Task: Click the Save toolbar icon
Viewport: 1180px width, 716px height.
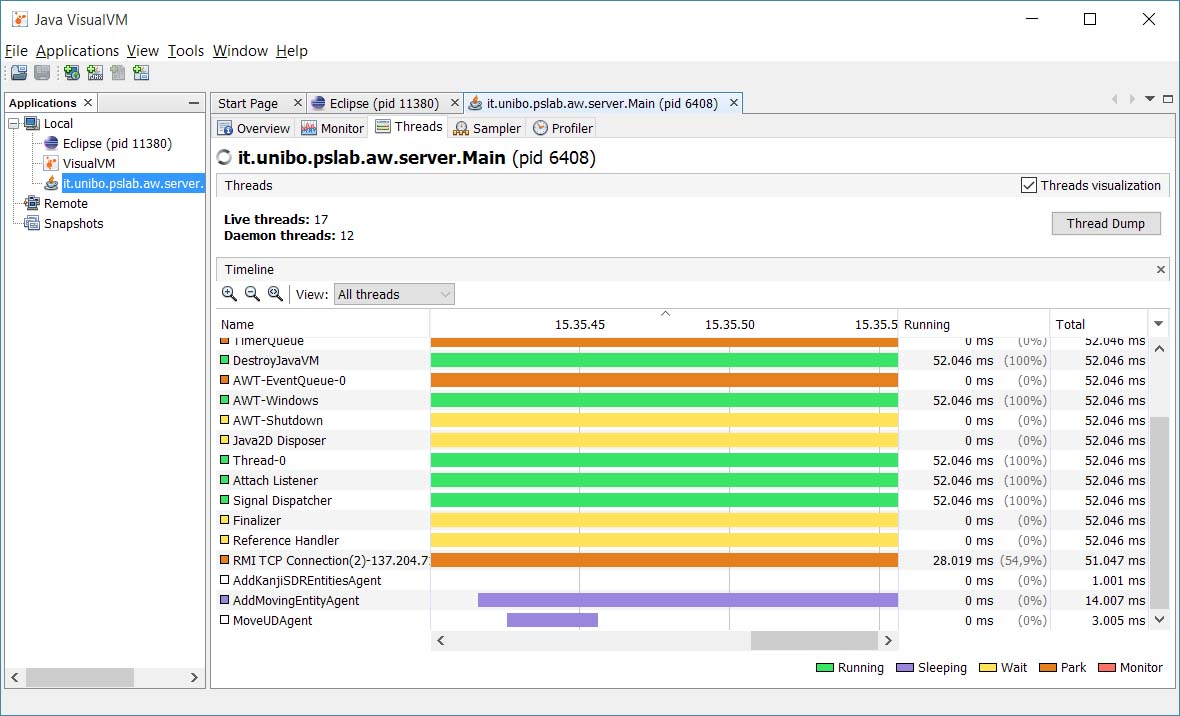Action: point(42,73)
